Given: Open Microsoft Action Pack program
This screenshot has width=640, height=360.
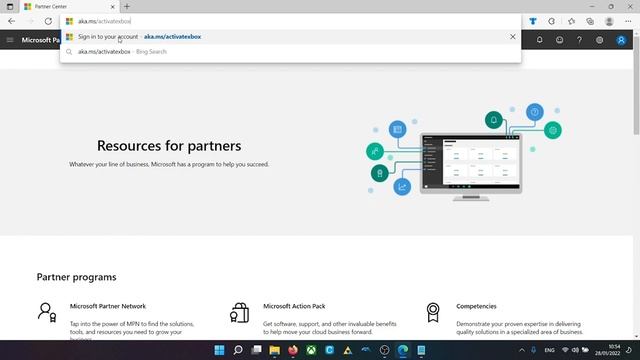Looking at the screenshot, I should click(294, 306).
